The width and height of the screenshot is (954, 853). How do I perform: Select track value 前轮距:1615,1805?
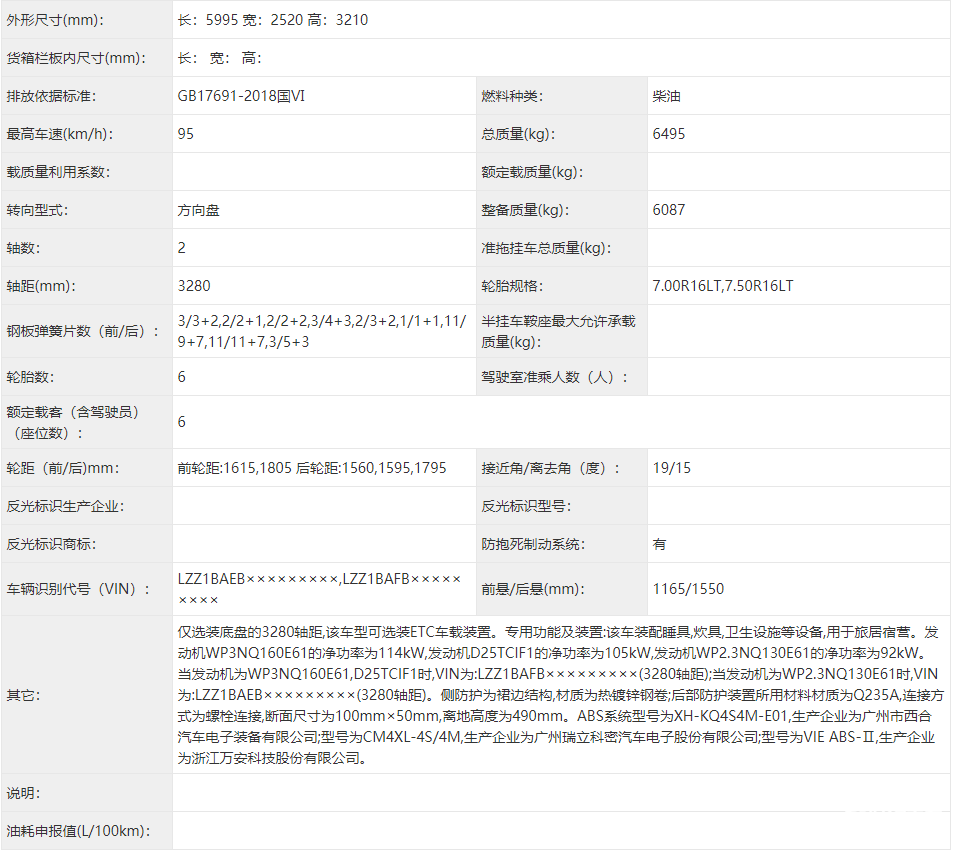tap(312, 468)
